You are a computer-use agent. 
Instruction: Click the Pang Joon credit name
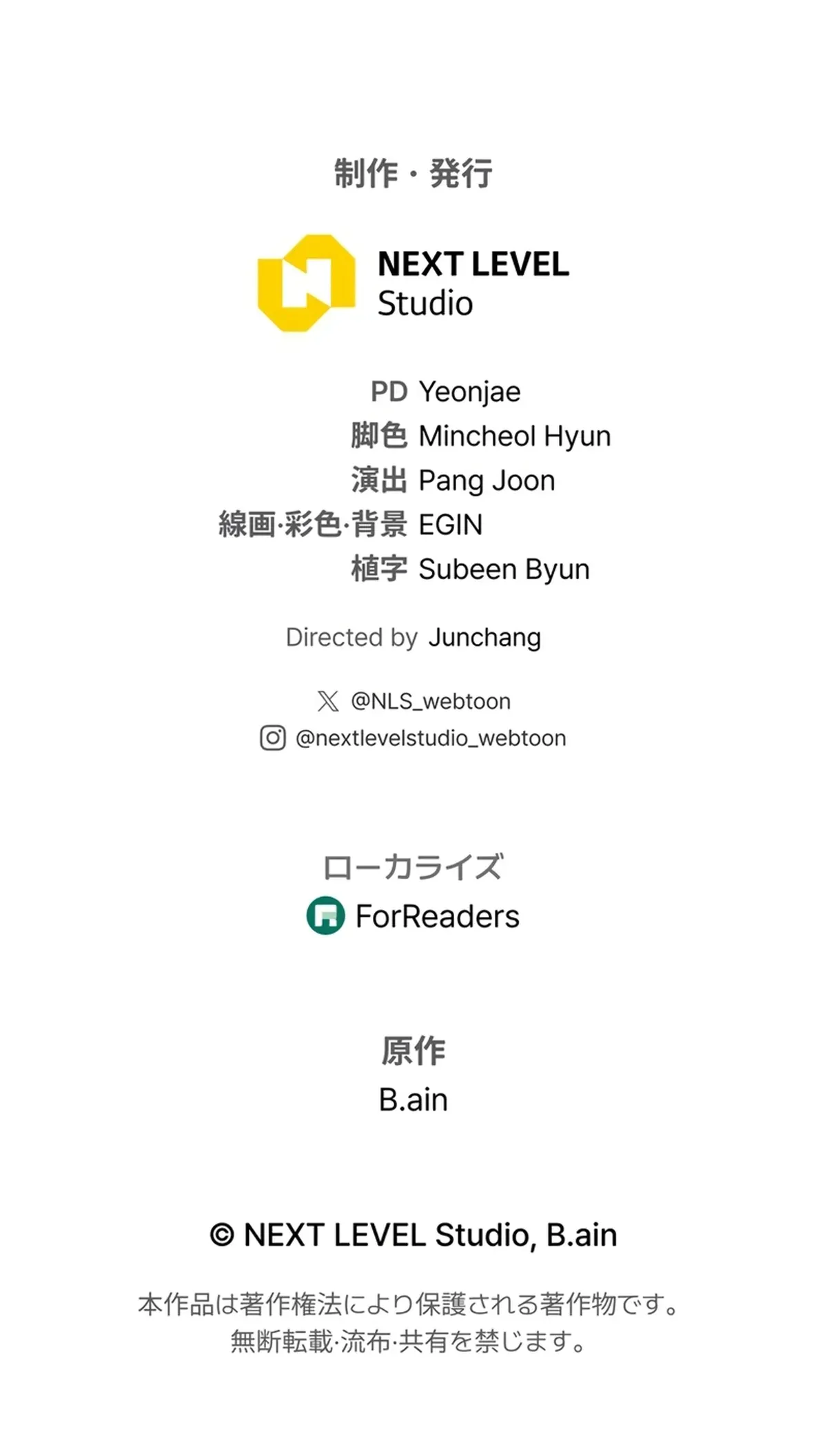[487, 481]
